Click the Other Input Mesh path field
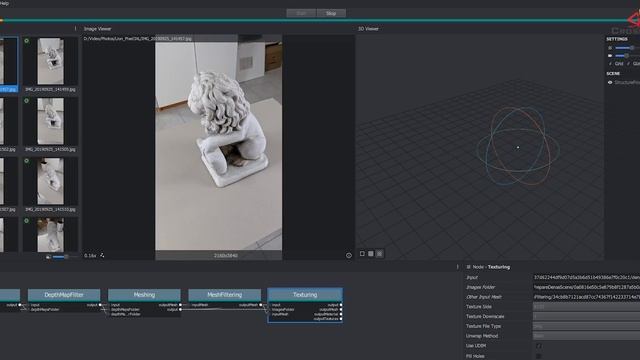This screenshot has height=360, width=640. tap(586, 297)
